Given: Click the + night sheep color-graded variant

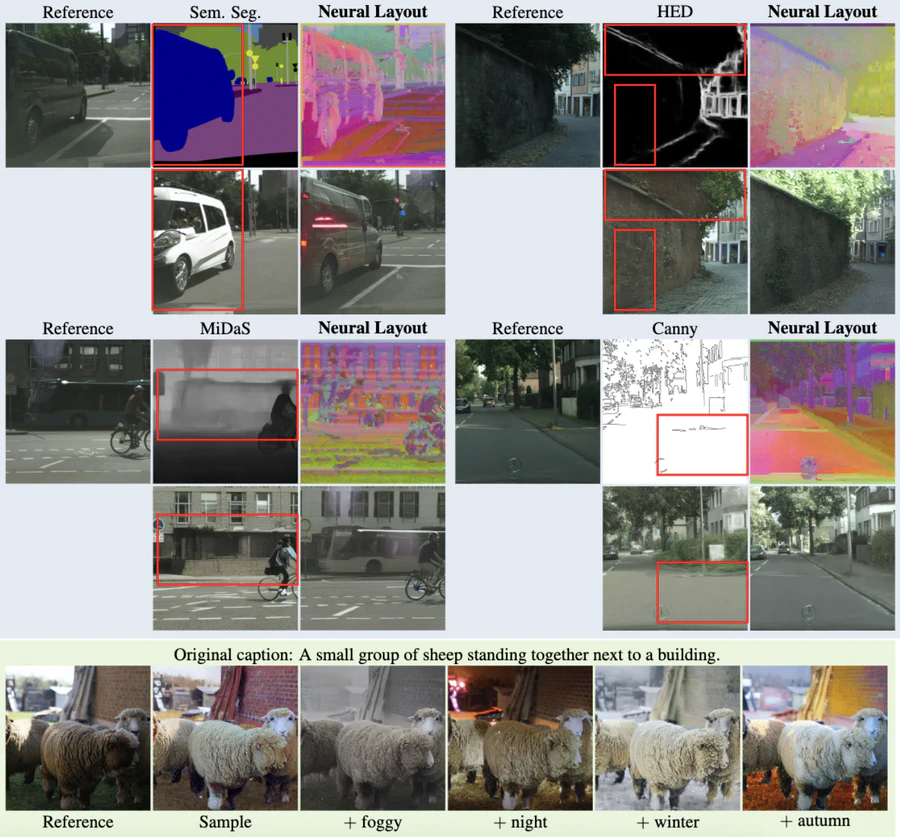Looking at the screenshot, I should point(520,737).
